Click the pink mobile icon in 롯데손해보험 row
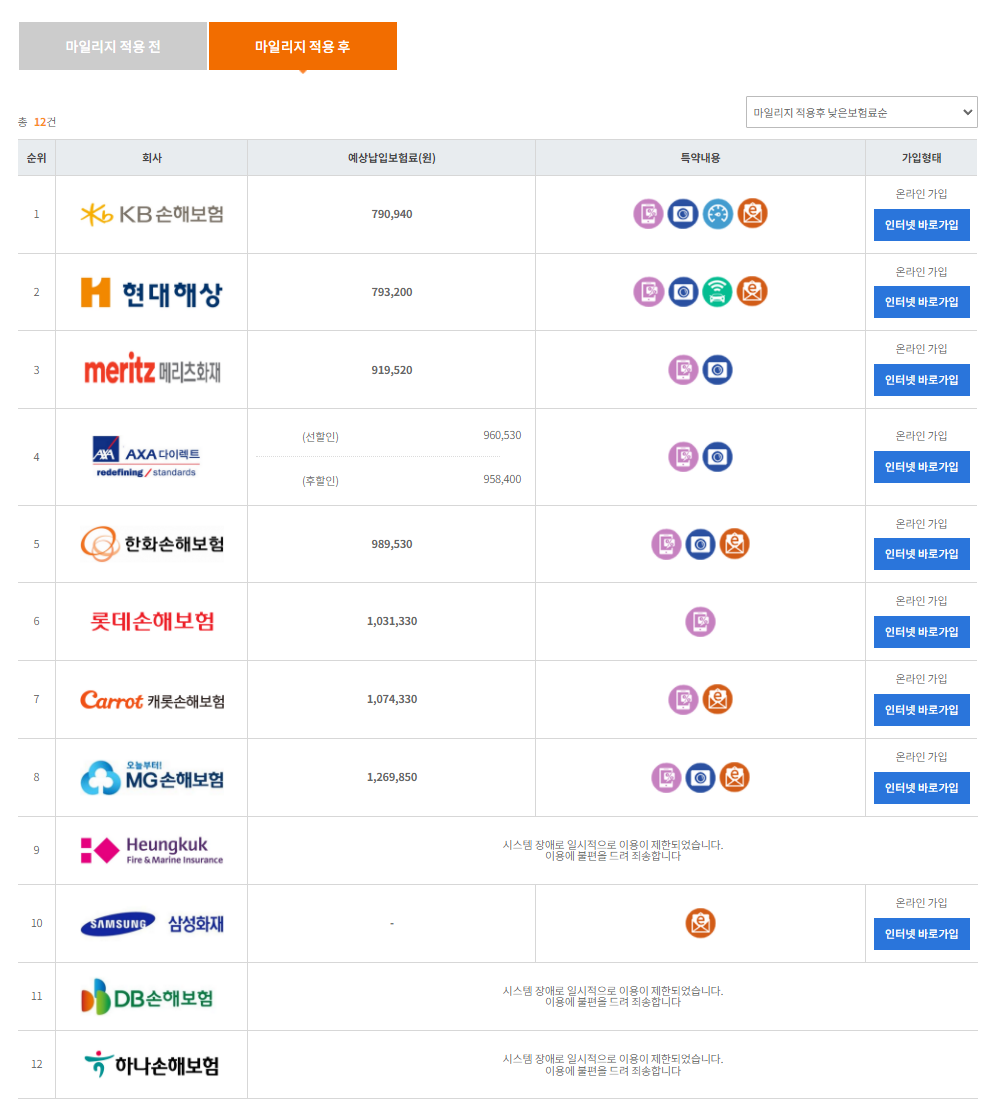This screenshot has height=1109, width=993. click(x=700, y=622)
